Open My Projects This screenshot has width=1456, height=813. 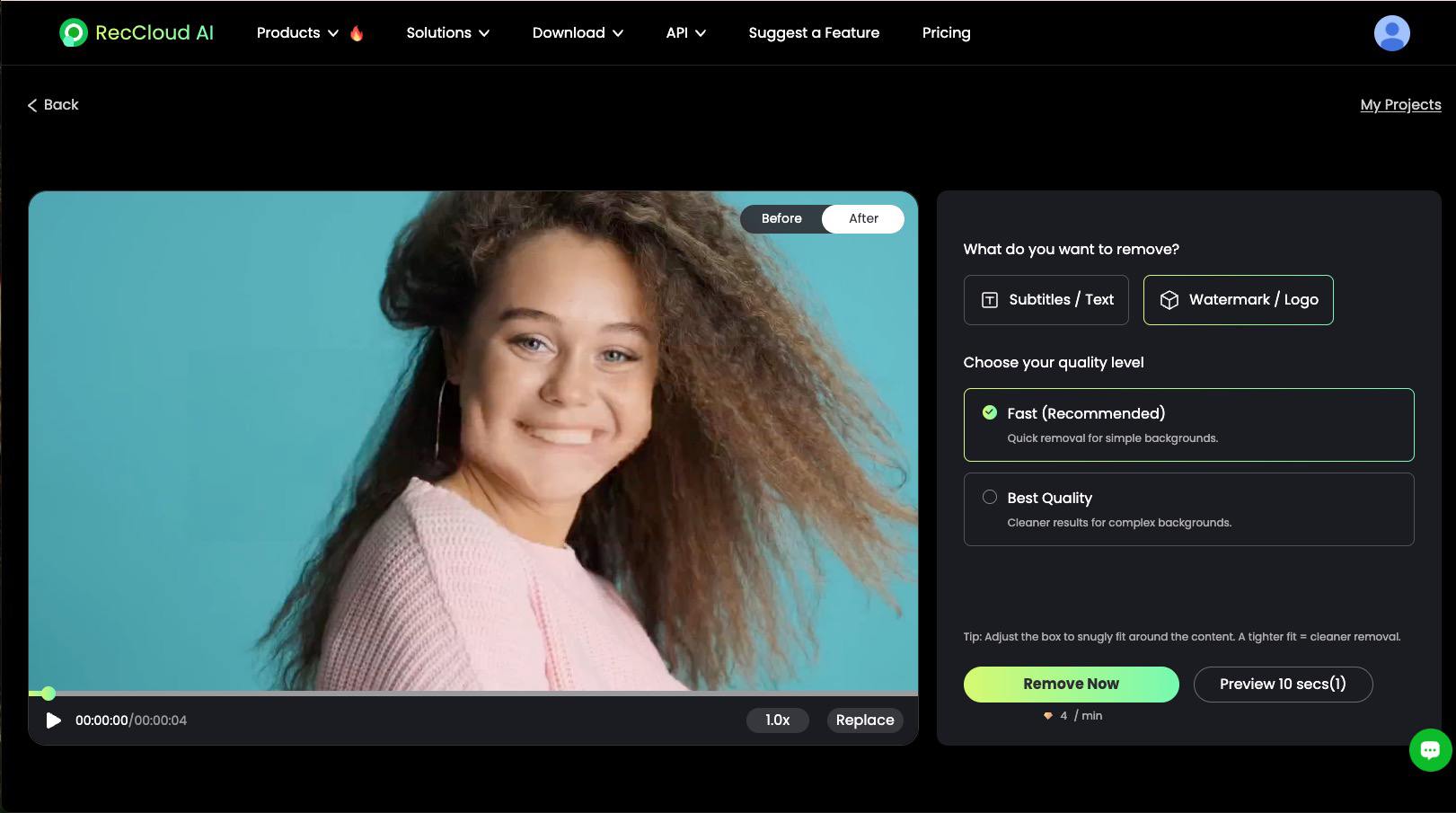pos(1400,105)
